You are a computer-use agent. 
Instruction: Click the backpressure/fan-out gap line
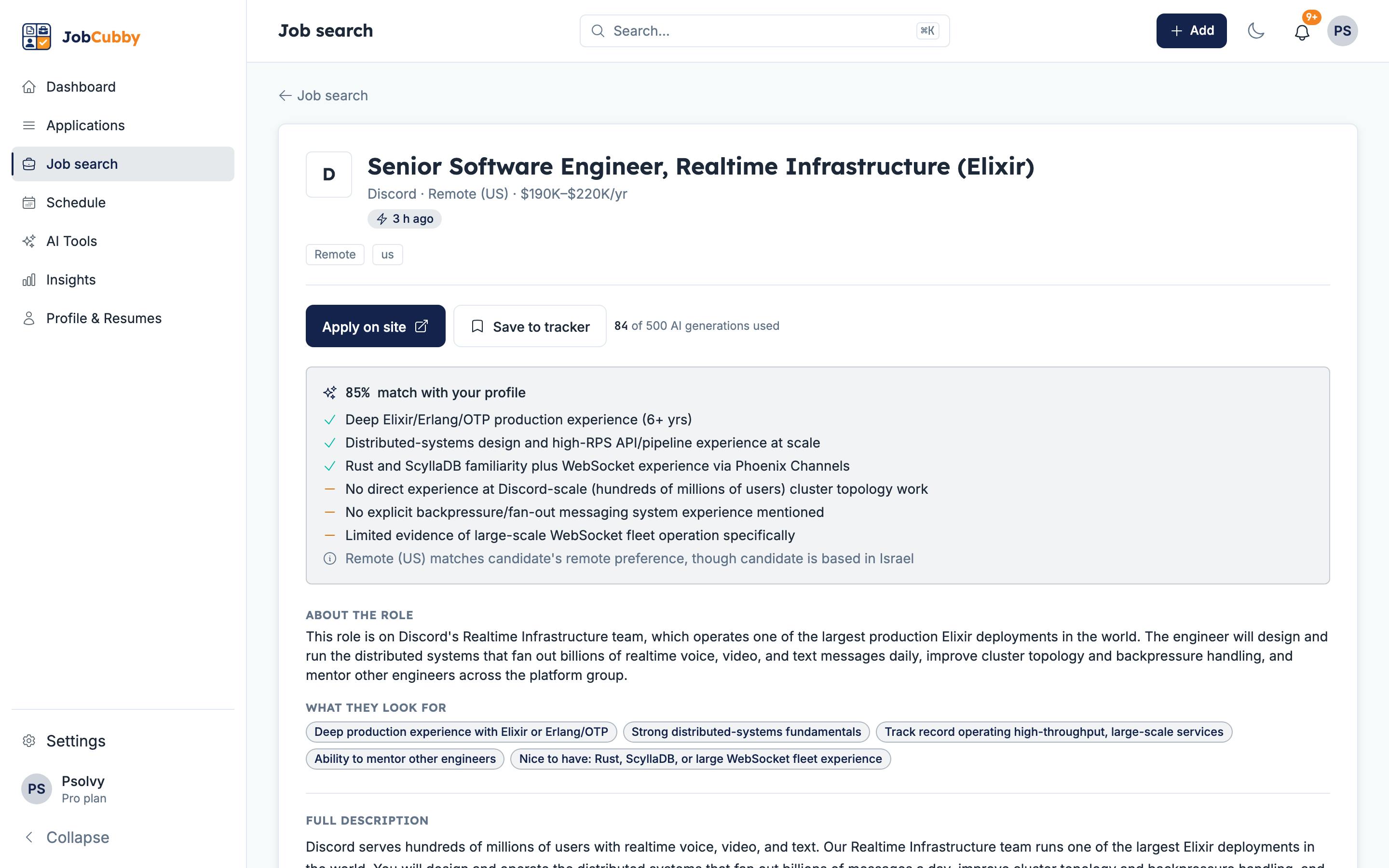pos(585,512)
